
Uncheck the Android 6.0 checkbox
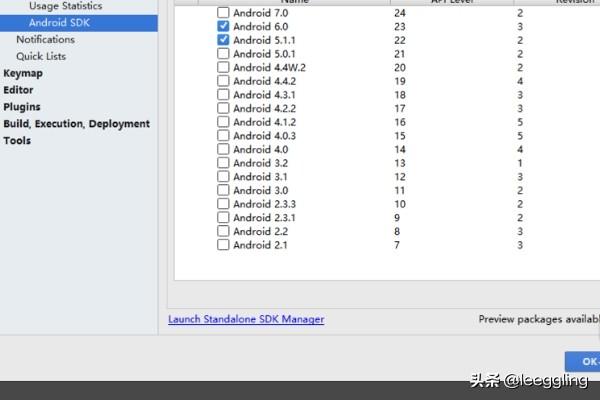223,26
